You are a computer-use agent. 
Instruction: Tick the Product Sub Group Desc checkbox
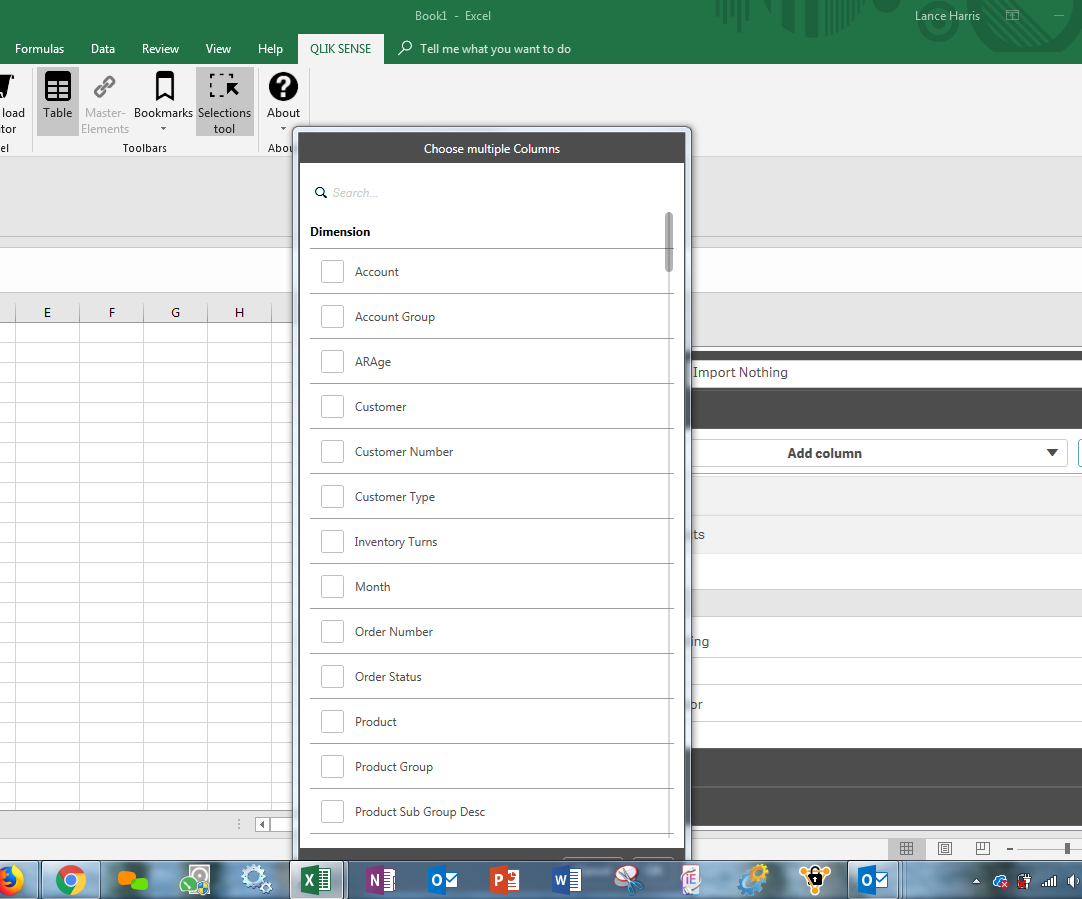tap(333, 811)
